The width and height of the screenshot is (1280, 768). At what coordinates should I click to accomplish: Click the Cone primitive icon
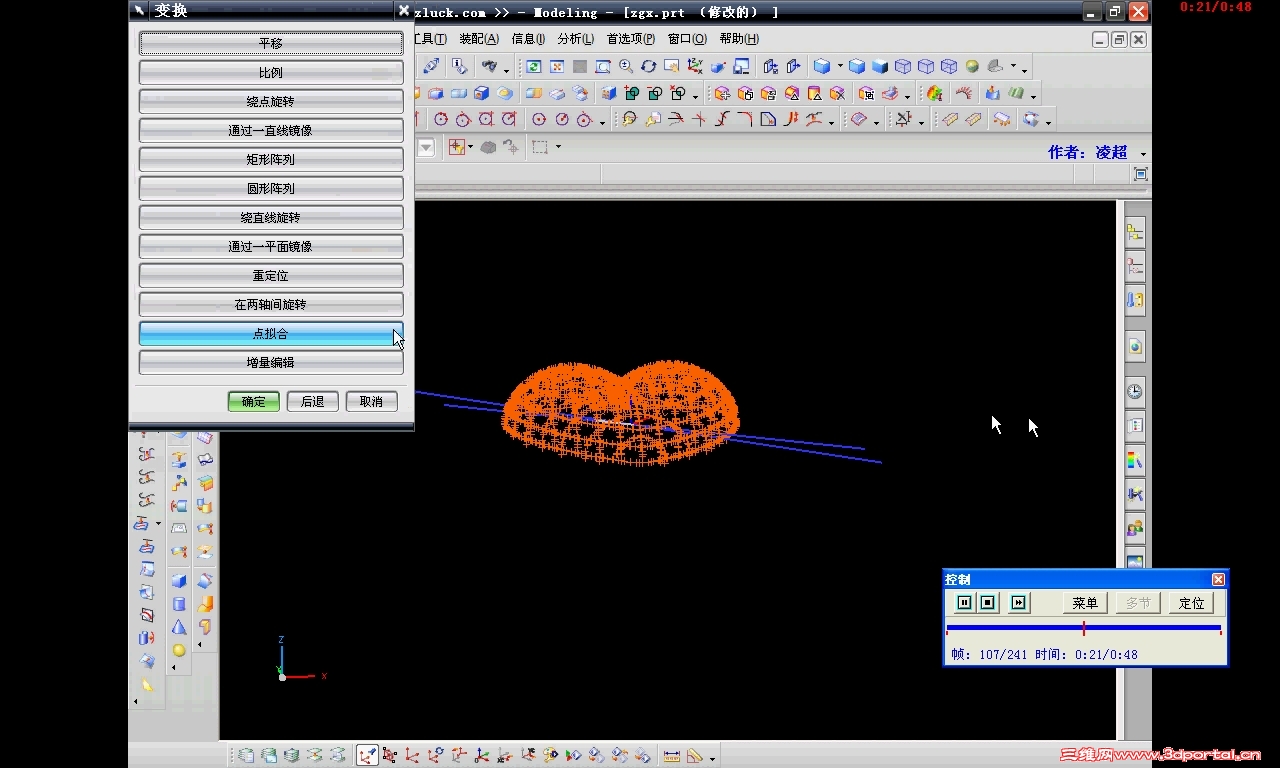179,627
